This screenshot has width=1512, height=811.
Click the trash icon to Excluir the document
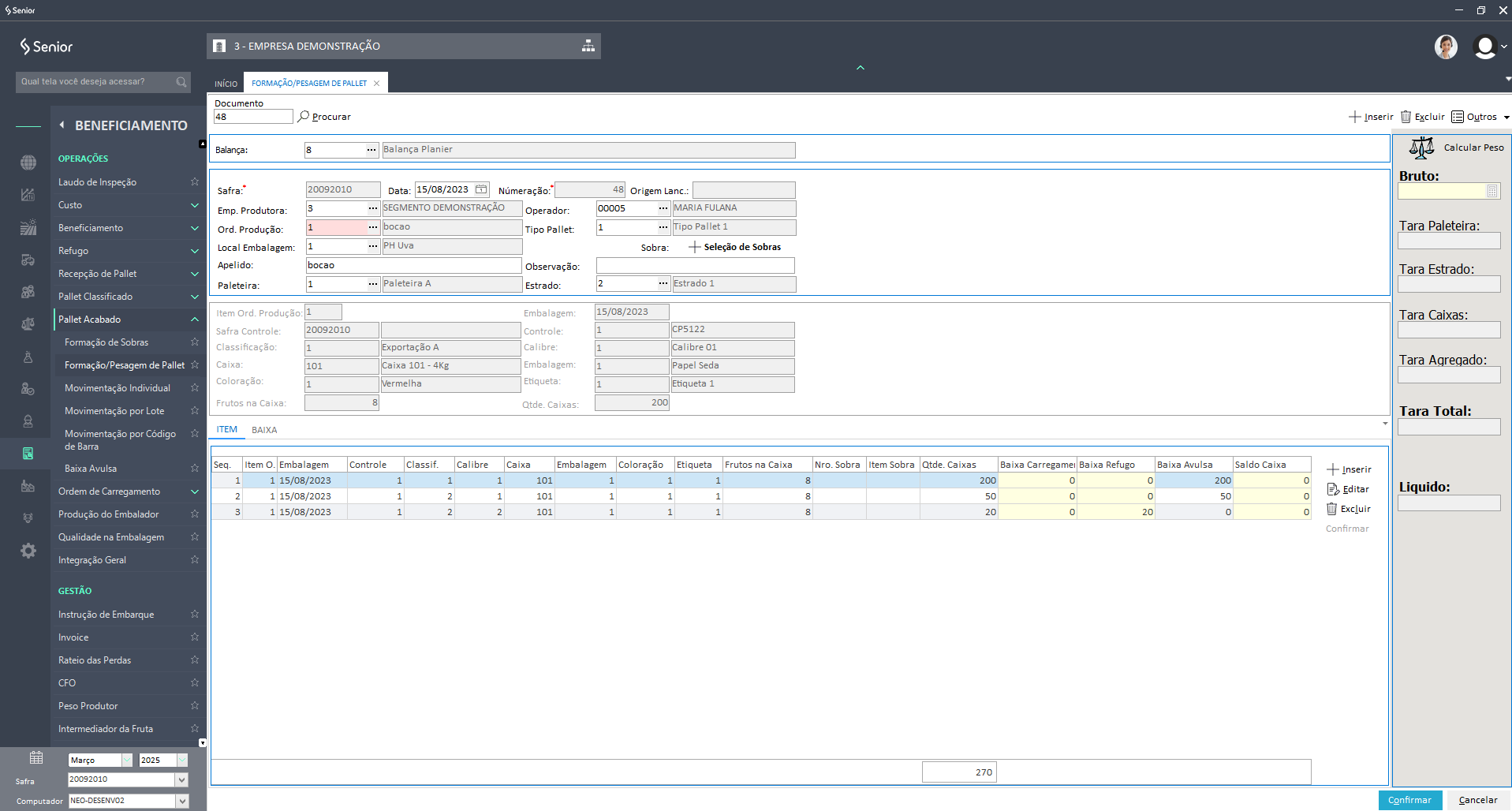click(1406, 117)
